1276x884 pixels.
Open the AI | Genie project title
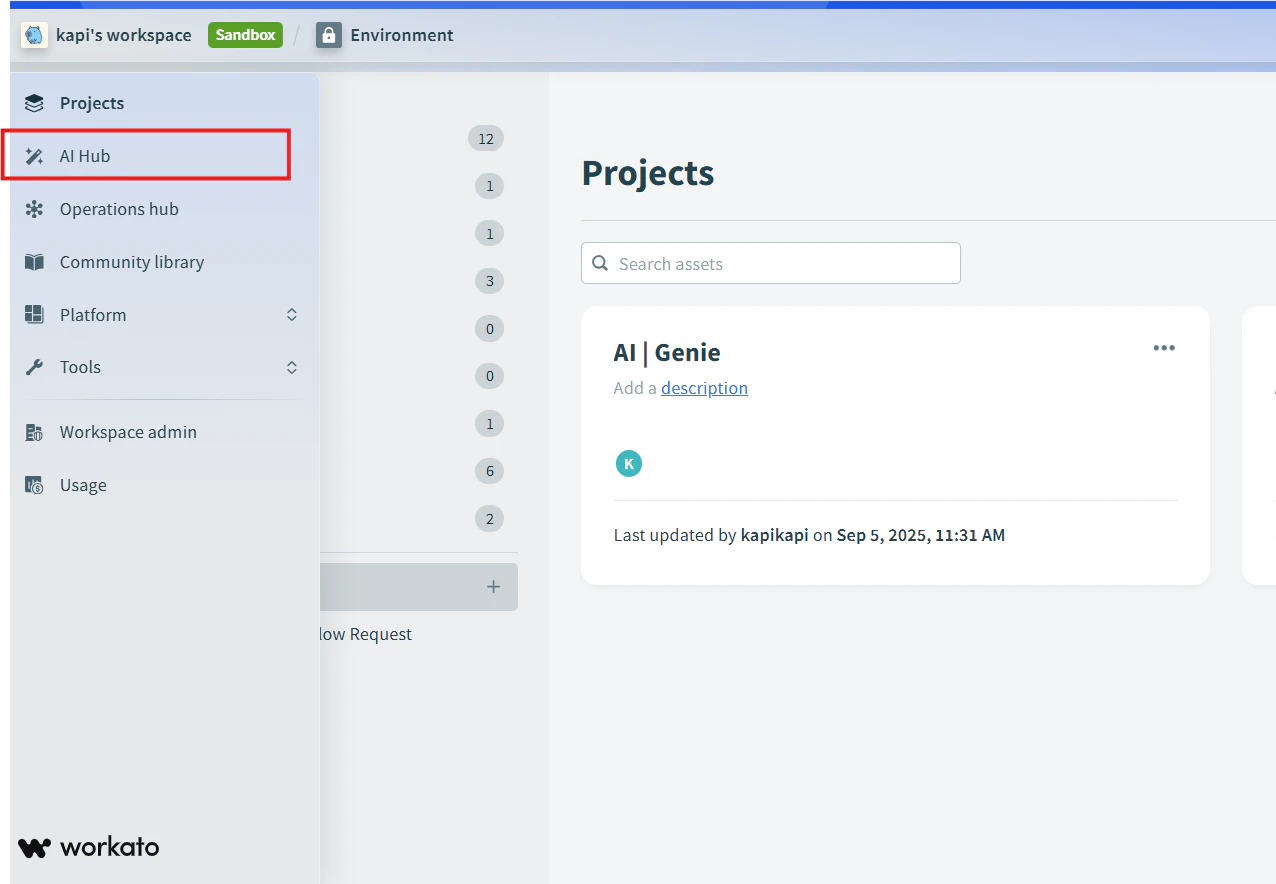coord(667,352)
